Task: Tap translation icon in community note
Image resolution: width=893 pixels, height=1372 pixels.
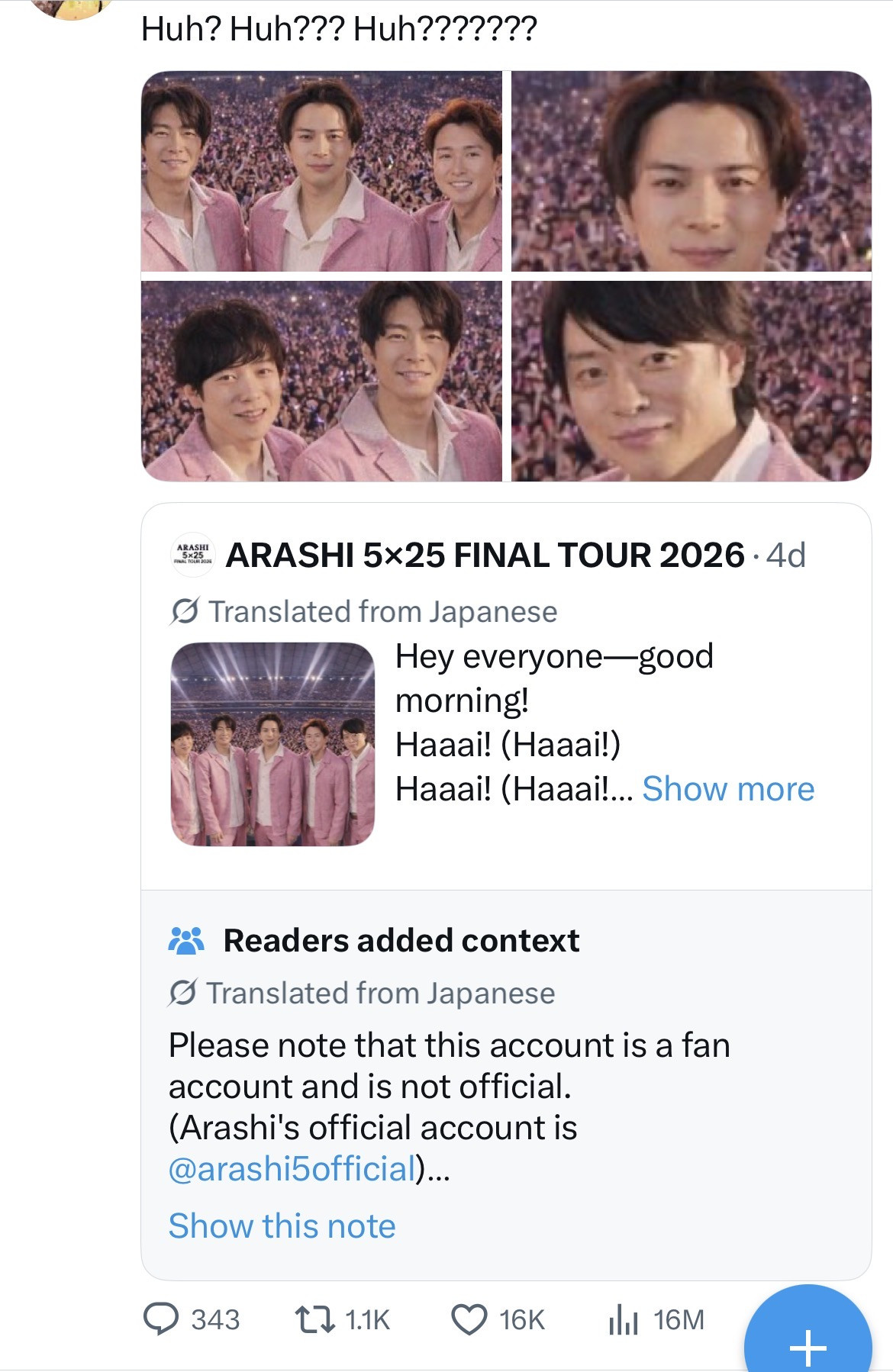Action: pos(183,993)
